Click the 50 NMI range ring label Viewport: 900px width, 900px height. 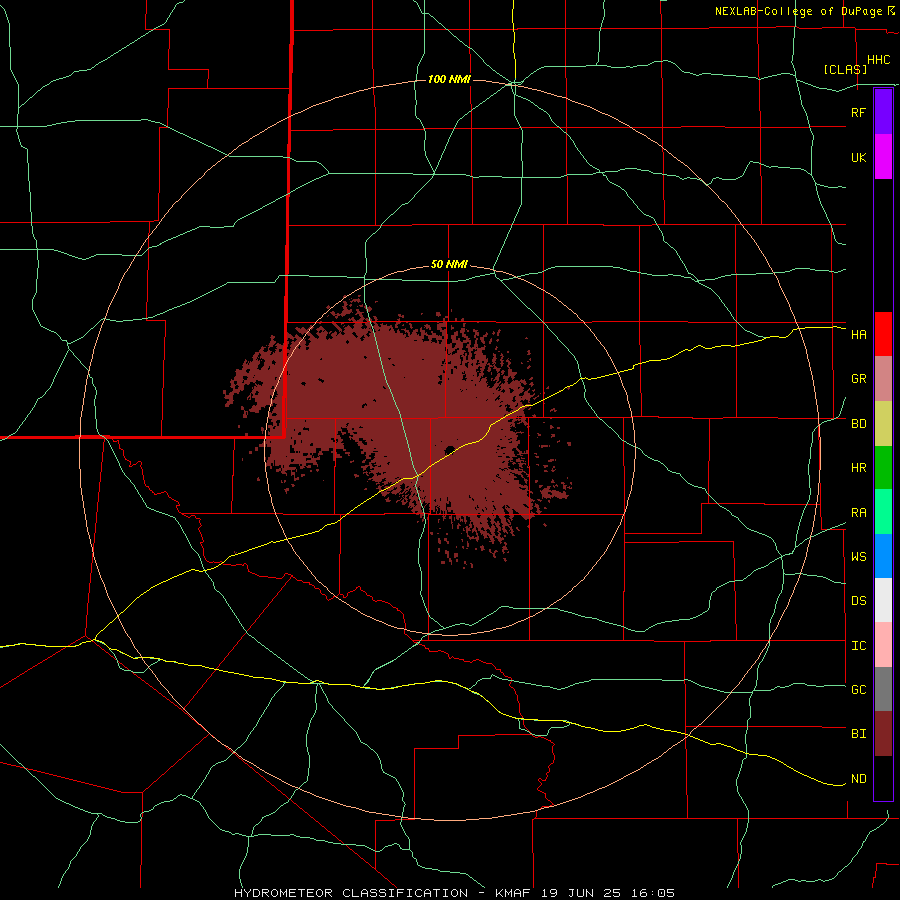point(449,265)
